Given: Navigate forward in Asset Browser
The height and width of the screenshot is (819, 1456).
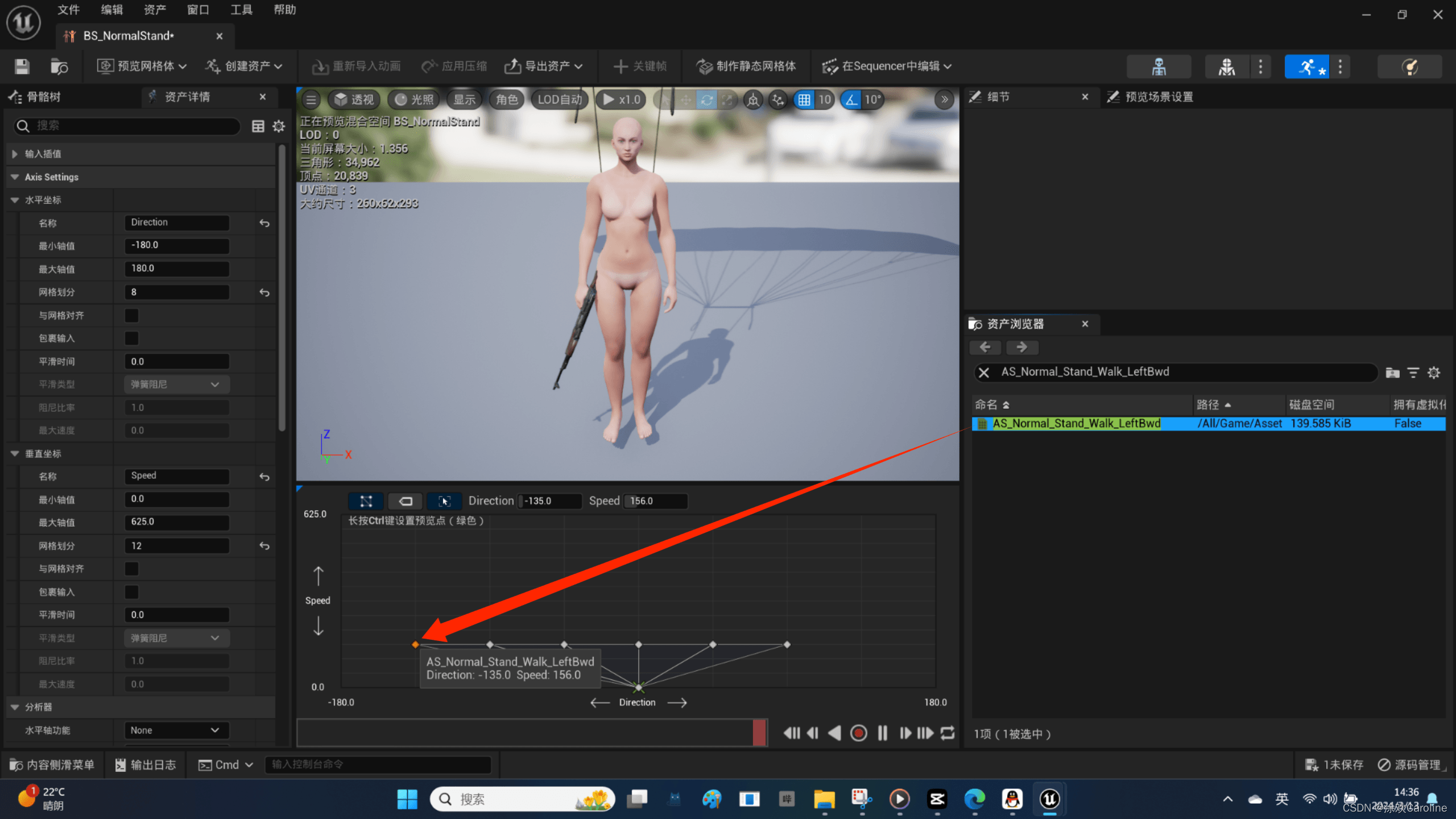Looking at the screenshot, I should pyautogui.click(x=1022, y=347).
